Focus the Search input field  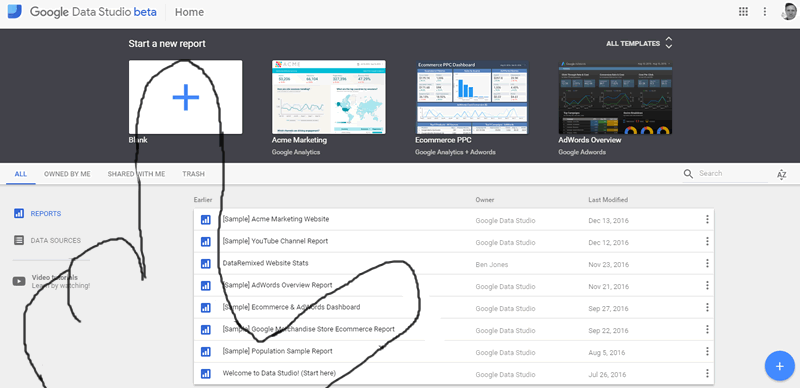(x=733, y=174)
